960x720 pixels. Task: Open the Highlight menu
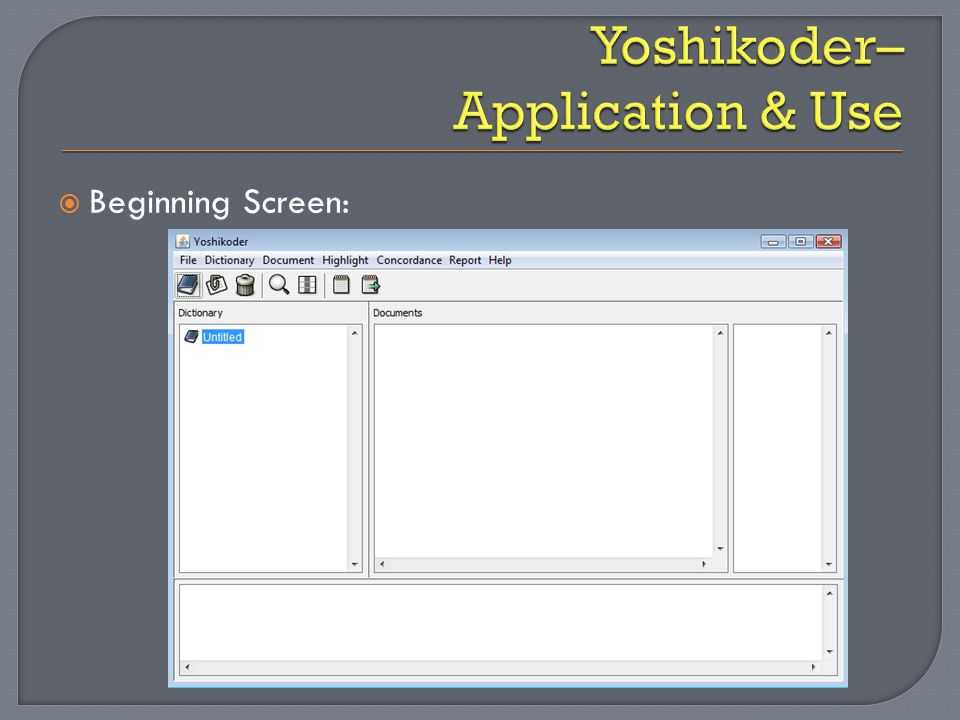pos(345,260)
